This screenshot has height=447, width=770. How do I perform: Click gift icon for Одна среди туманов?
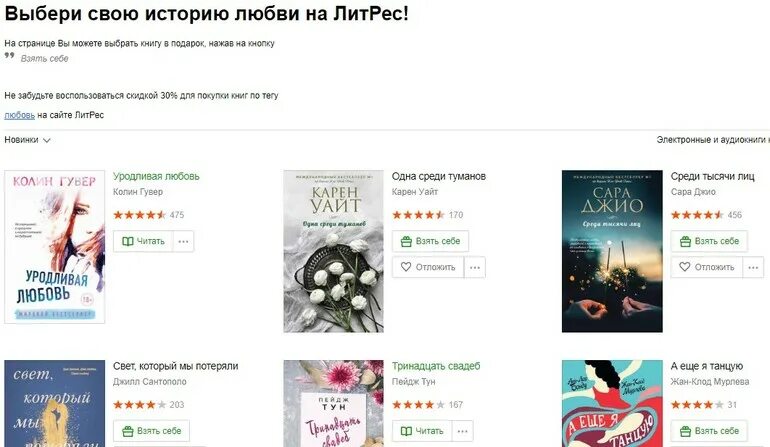pyautogui.click(x=406, y=241)
